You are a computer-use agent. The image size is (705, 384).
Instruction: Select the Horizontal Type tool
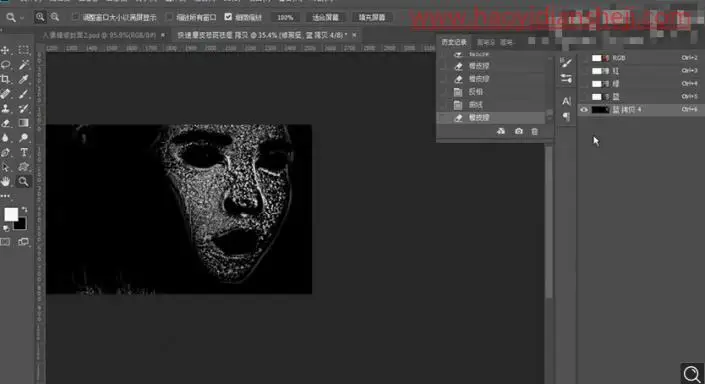pyautogui.click(x=23, y=152)
